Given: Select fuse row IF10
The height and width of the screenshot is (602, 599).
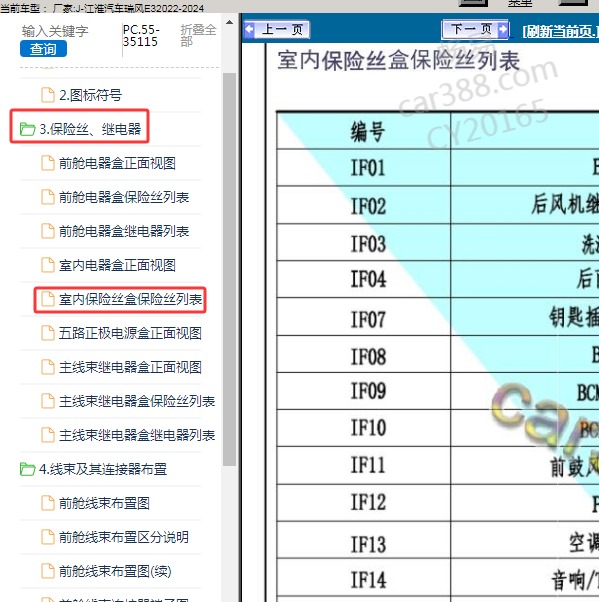Looking at the screenshot, I should [438, 428].
